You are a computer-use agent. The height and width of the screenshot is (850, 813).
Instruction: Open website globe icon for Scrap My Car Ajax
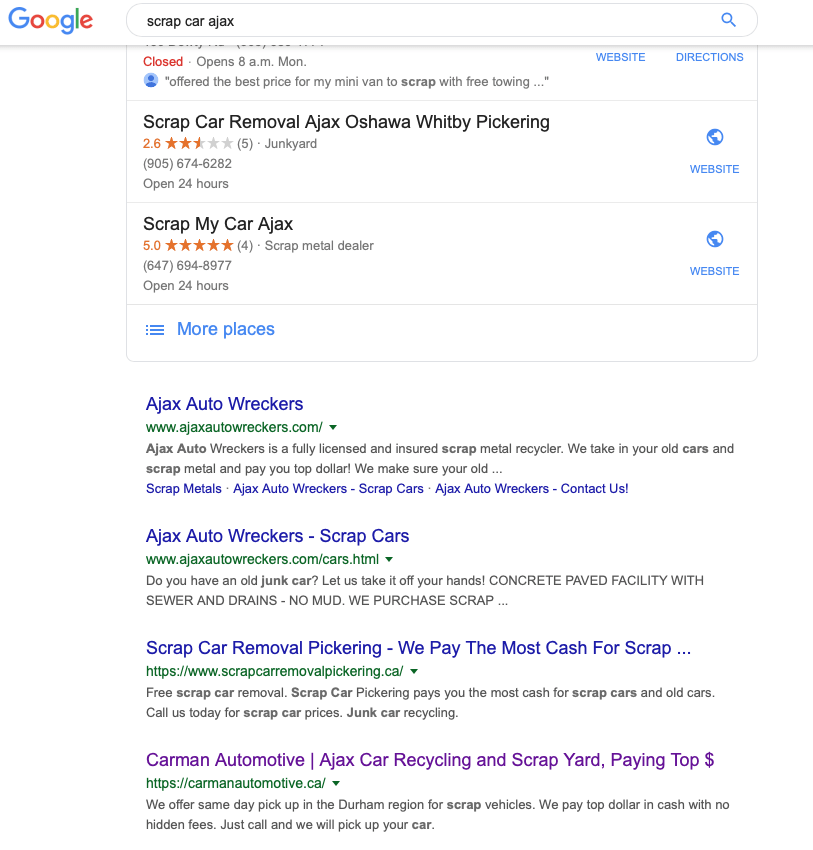pyautogui.click(x=714, y=239)
